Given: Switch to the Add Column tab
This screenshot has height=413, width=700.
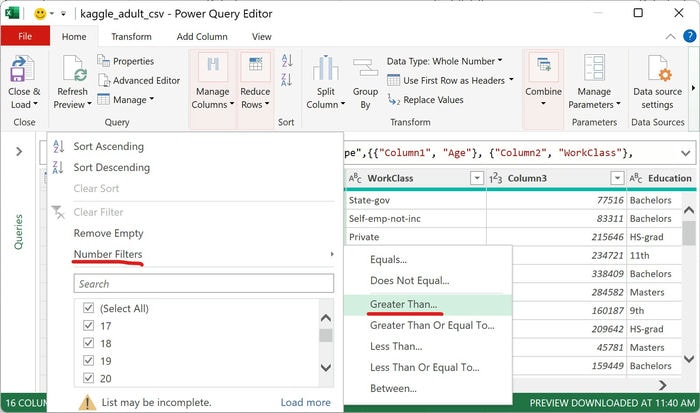Looking at the screenshot, I should click(x=202, y=37).
